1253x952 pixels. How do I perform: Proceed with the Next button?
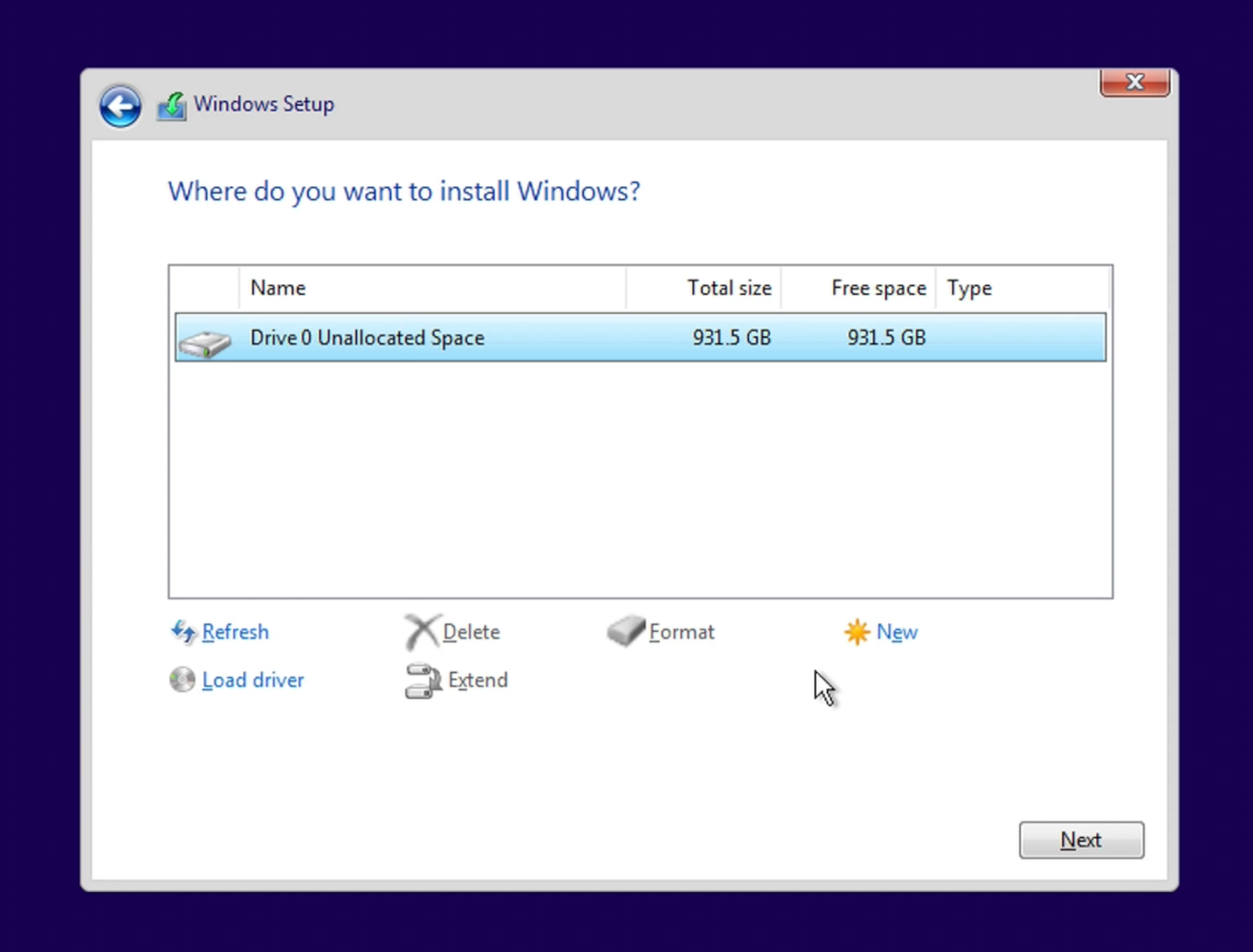tap(1081, 839)
